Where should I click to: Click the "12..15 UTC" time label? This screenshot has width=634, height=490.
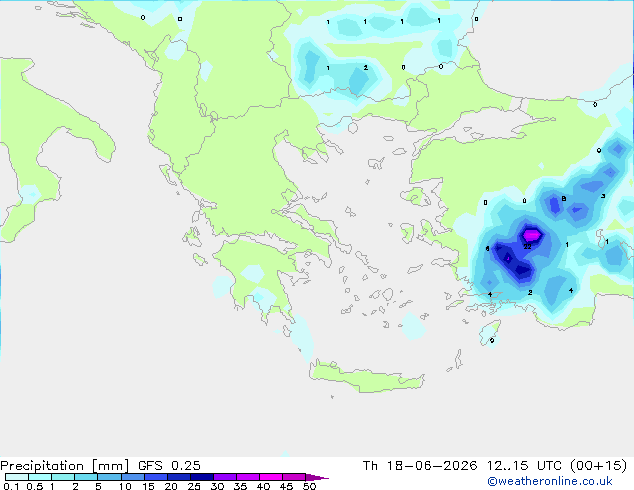(524, 466)
